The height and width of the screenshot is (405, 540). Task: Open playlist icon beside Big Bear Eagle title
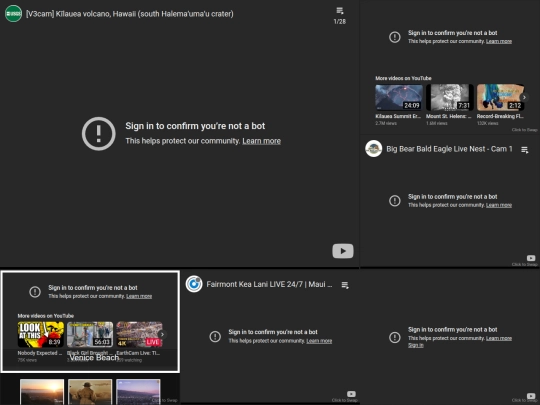click(x=525, y=150)
